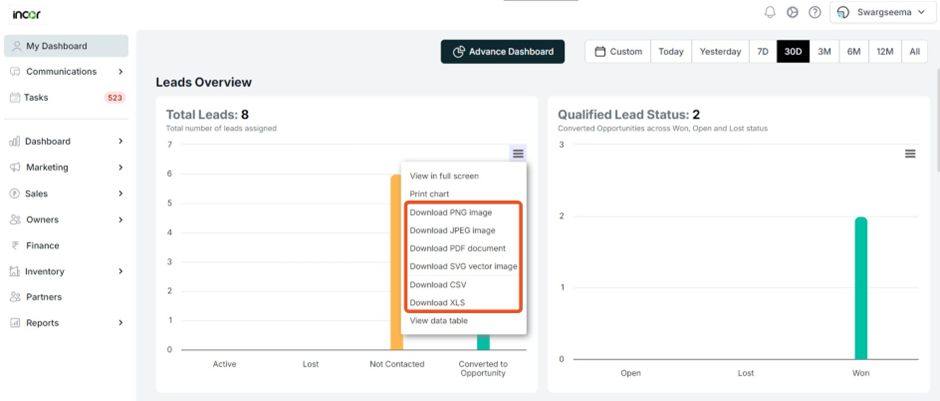Click the orange Not Contacted bar
Viewport: 940px width, 401px height.
pyautogui.click(x=396, y=263)
